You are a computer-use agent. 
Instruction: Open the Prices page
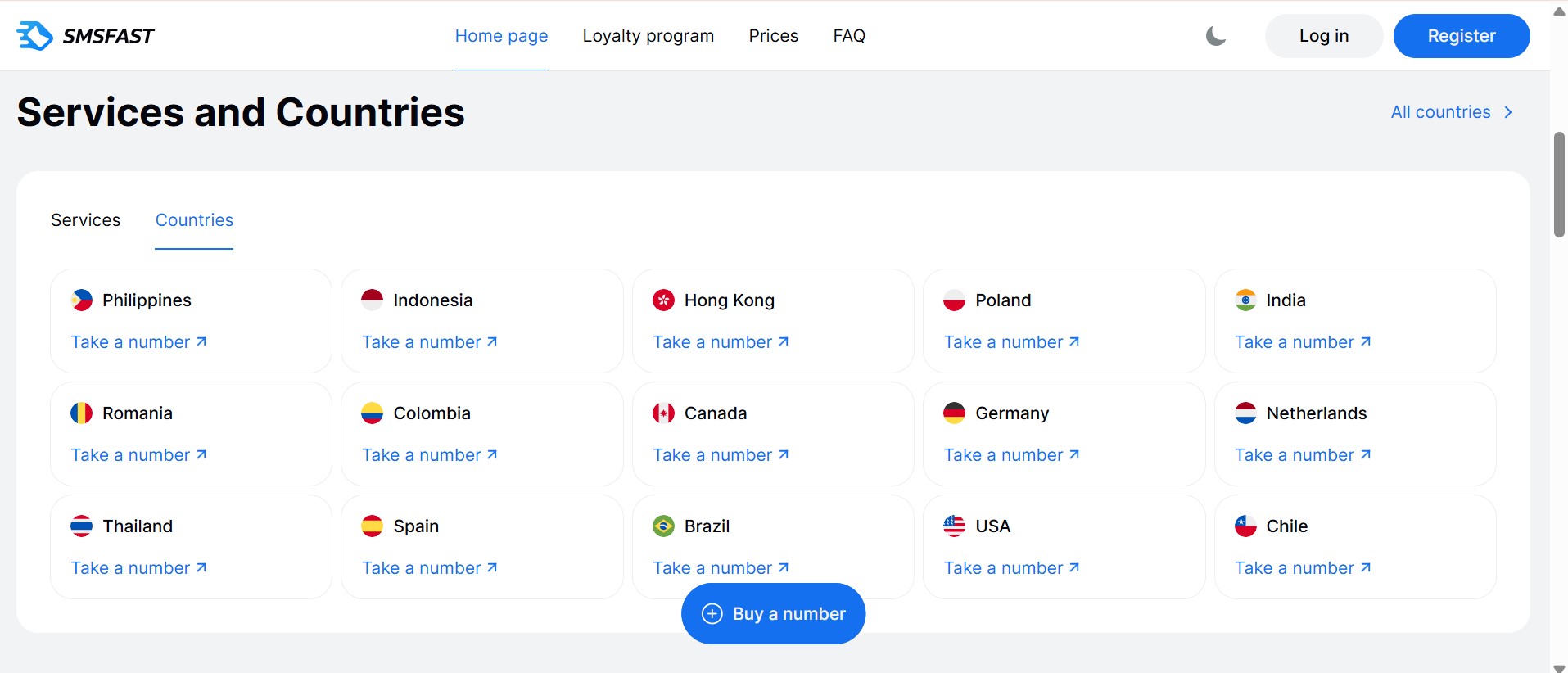pyautogui.click(x=774, y=36)
